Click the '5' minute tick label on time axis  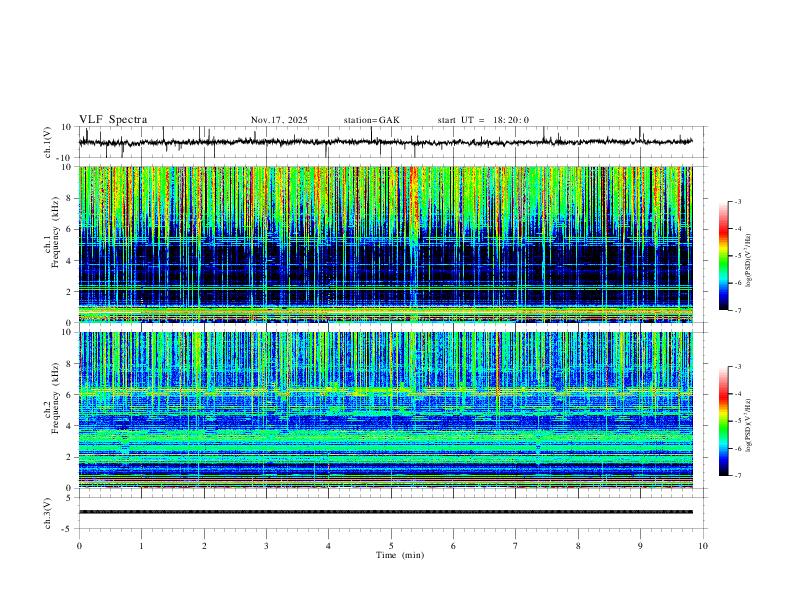391,546
